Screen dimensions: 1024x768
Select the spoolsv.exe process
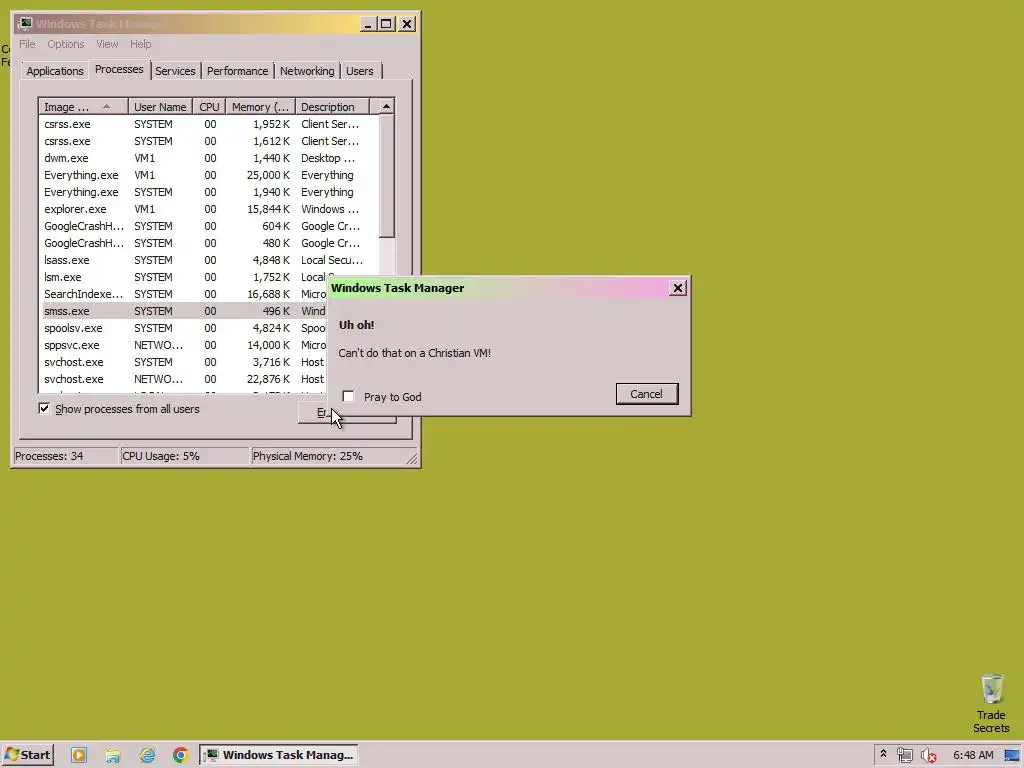coord(184,328)
